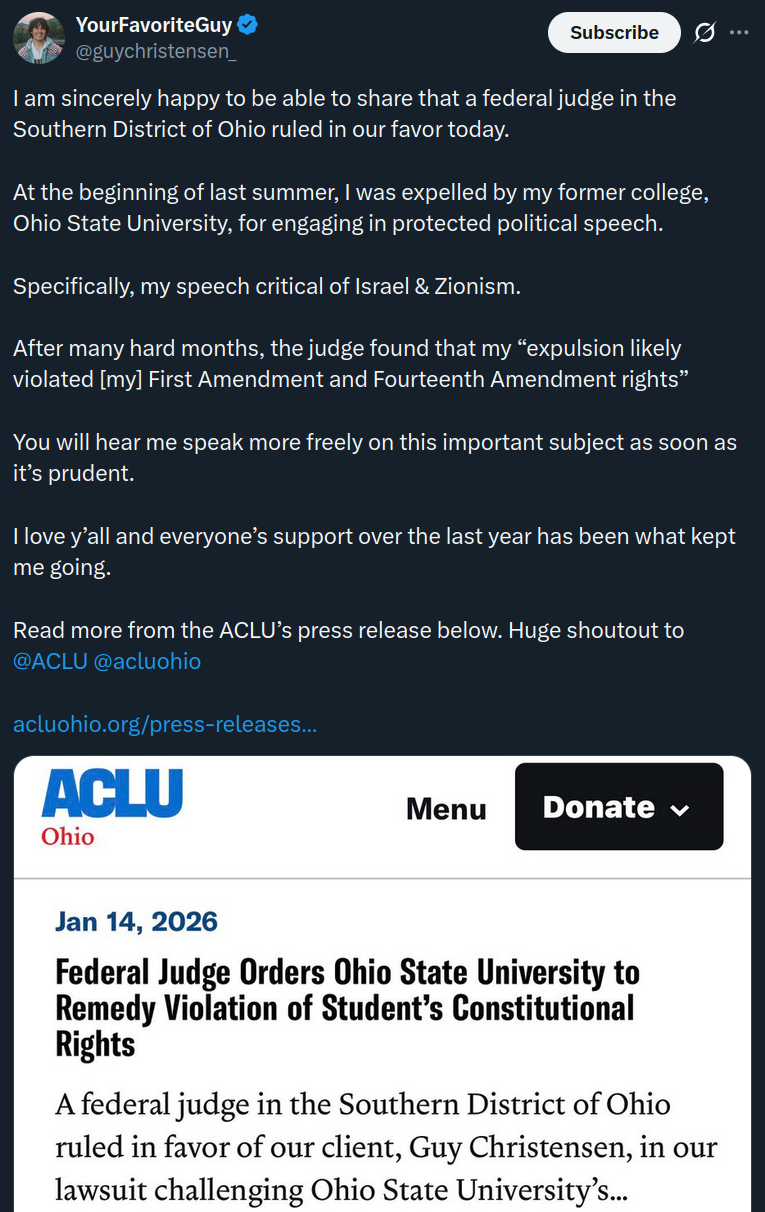Screen dimensions: 765x1212
Task: Click the YourFavoriteGuy display name
Action: point(153,25)
